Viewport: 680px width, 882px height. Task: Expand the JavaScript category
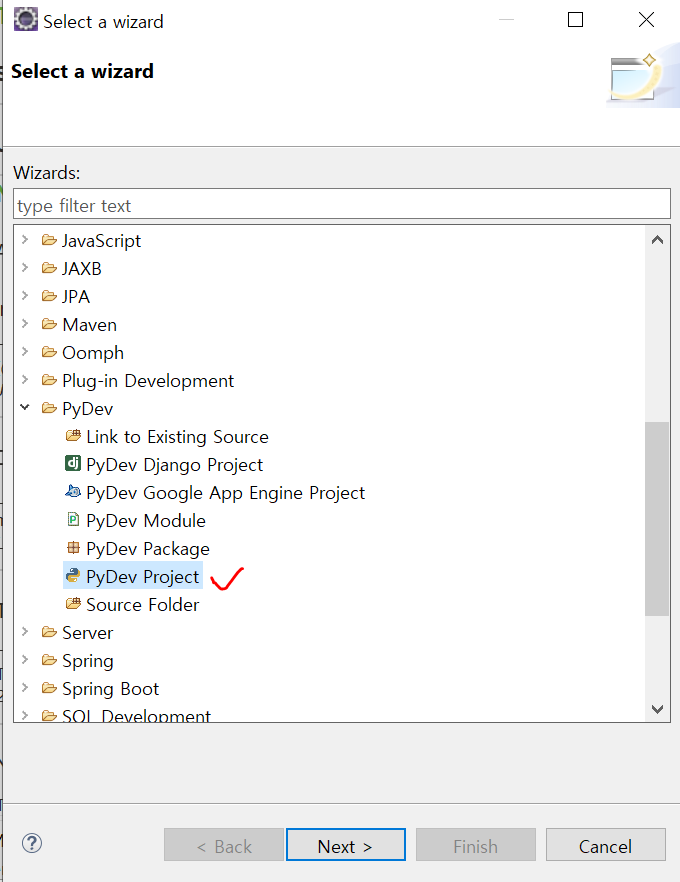coord(25,240)
